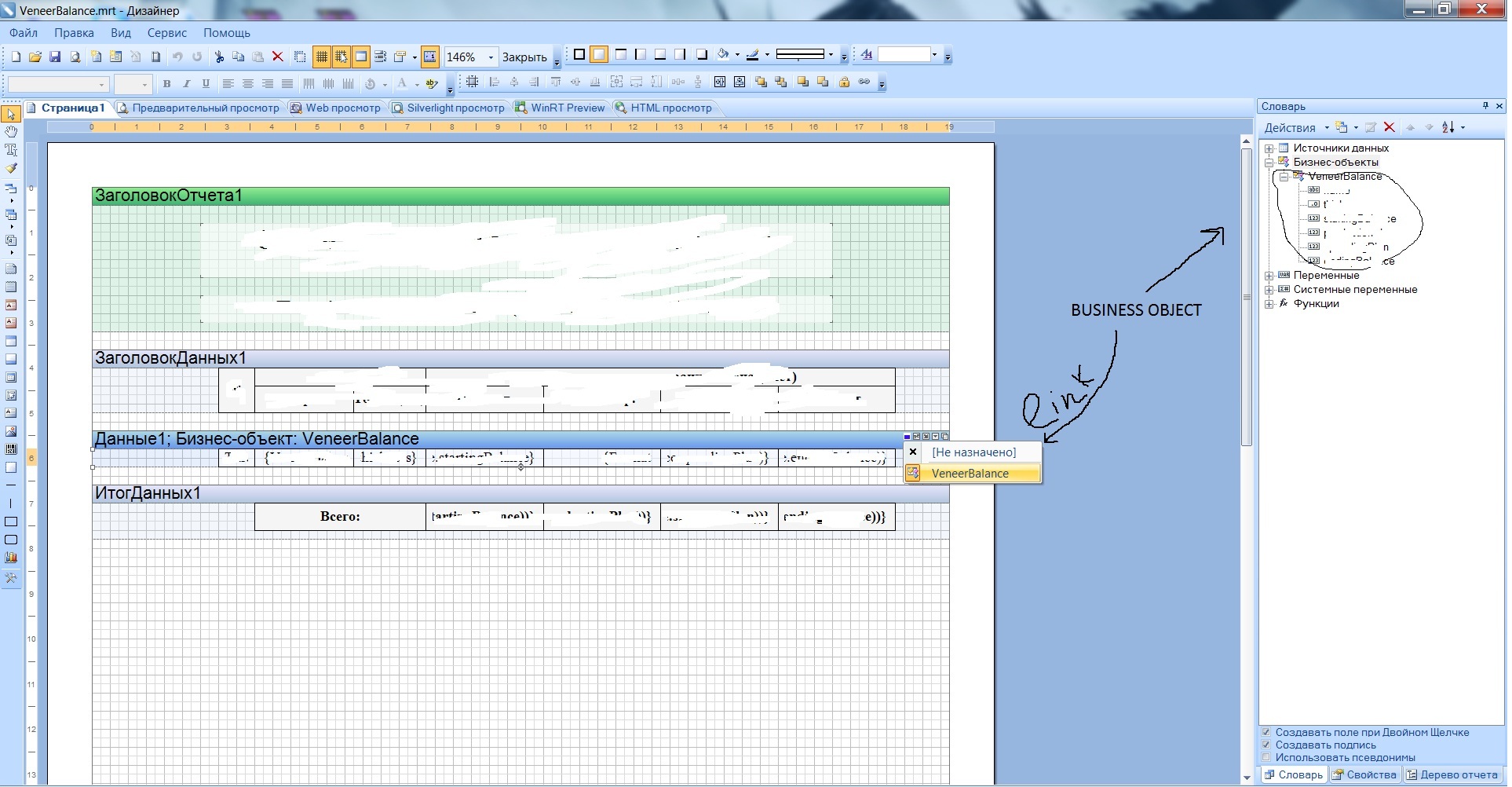Screen dimensions: 1512x787
Task: Click the Undo arrow icon
Action: tap(177, 57)
